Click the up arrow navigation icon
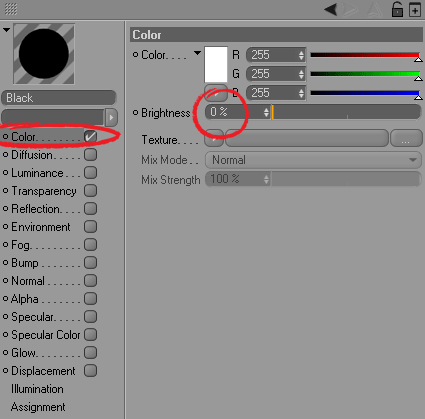This screenshot has height=419, width=425. (374, 9)
